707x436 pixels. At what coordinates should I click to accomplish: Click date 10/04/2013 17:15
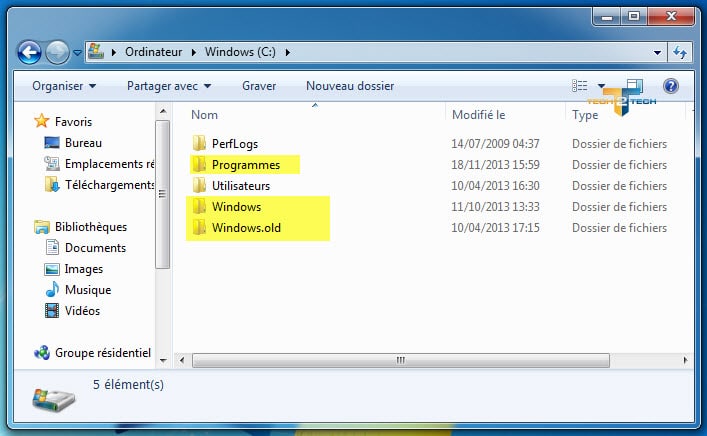click(495, 228)
